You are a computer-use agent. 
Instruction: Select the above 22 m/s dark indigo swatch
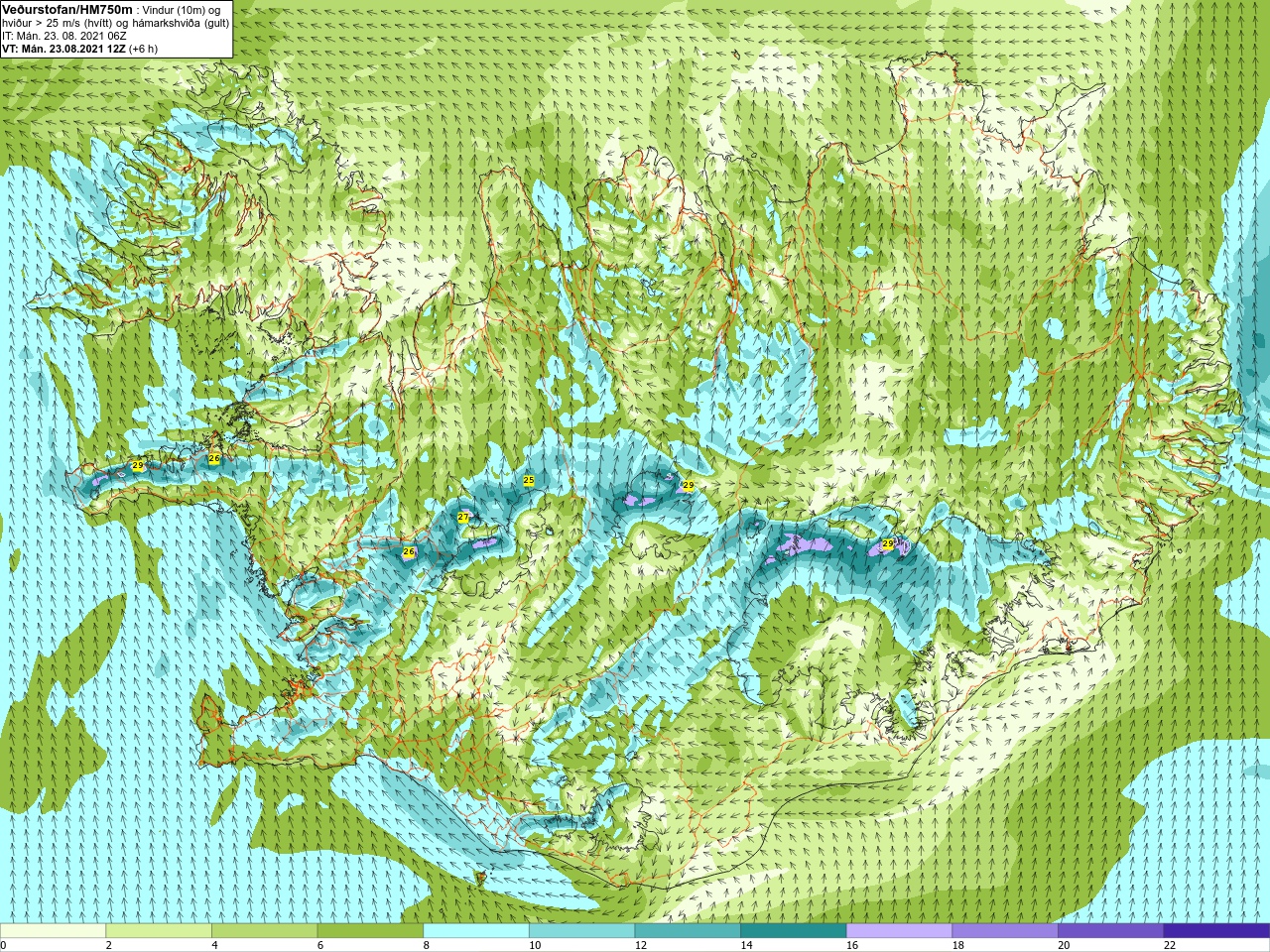coord(1216,931)
